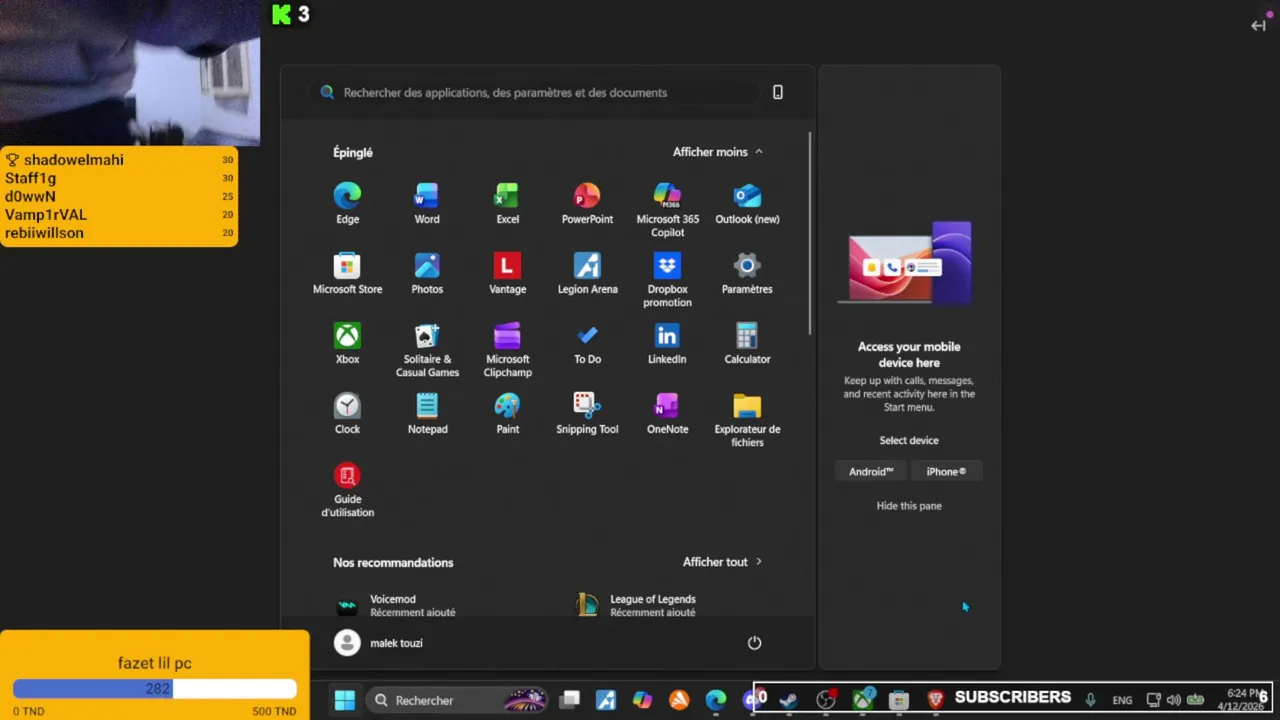This screenshot has width=1280, height=720.
Task: Click the Hide this pane link
Action: point(909,506)
